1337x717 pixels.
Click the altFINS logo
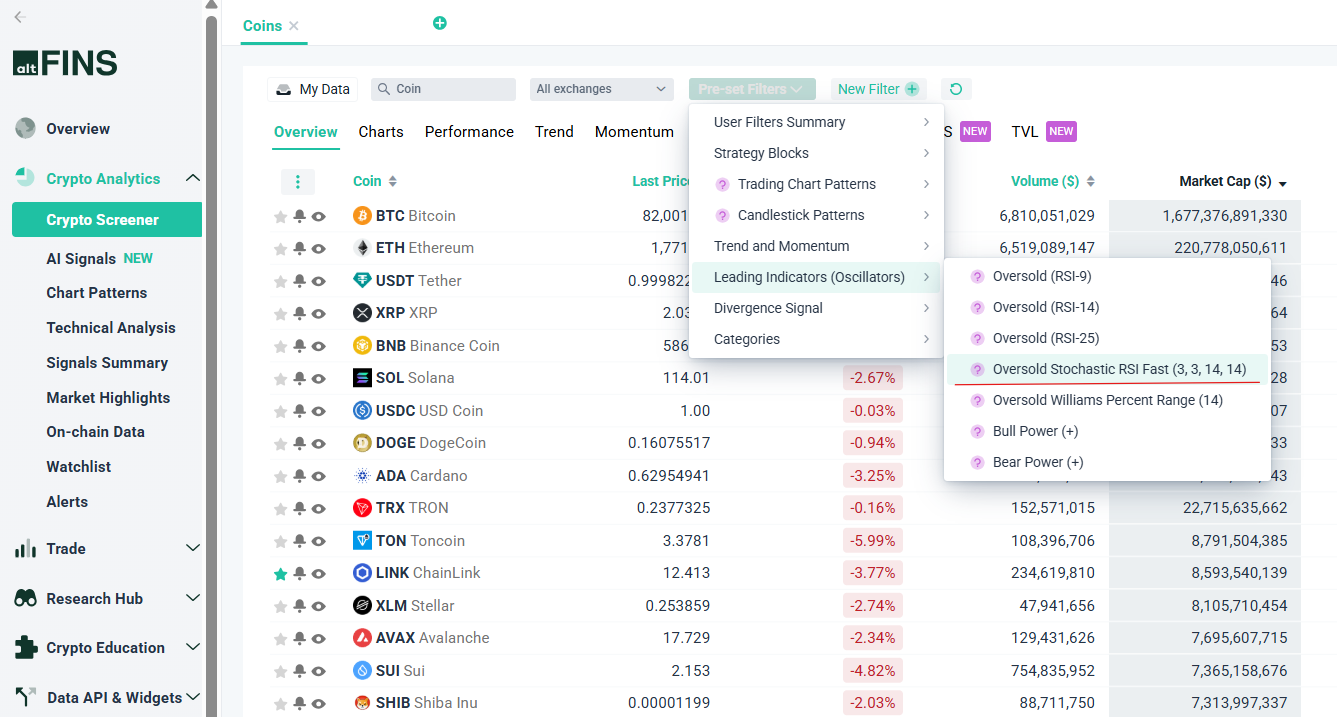point(65,63)
